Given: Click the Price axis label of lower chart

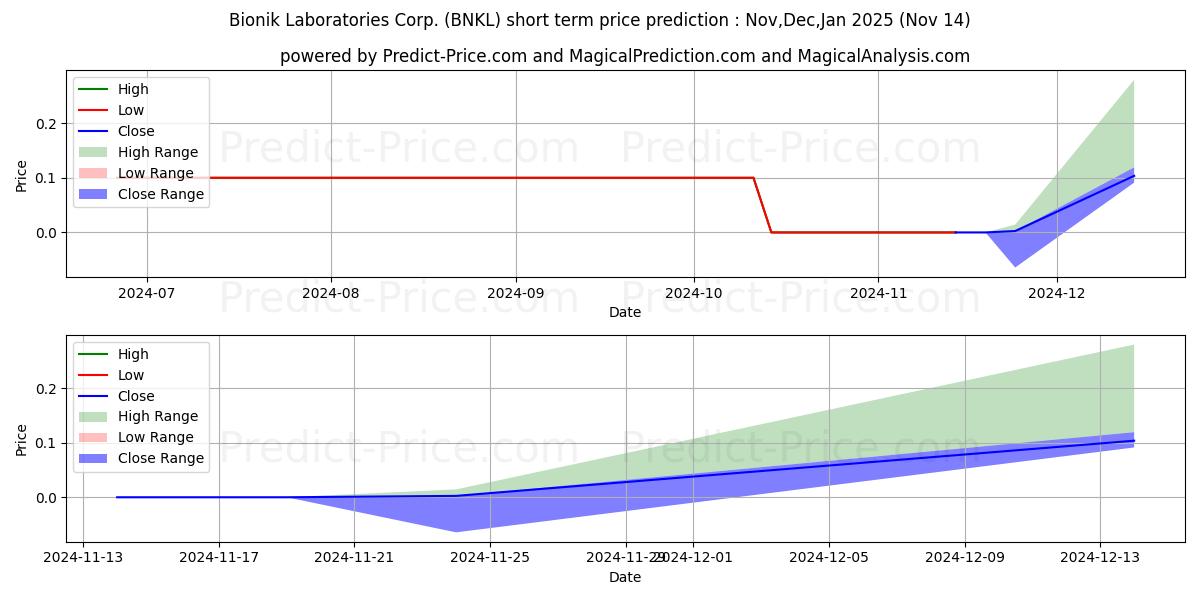Looking at the screenshot, I should [22, 440].
